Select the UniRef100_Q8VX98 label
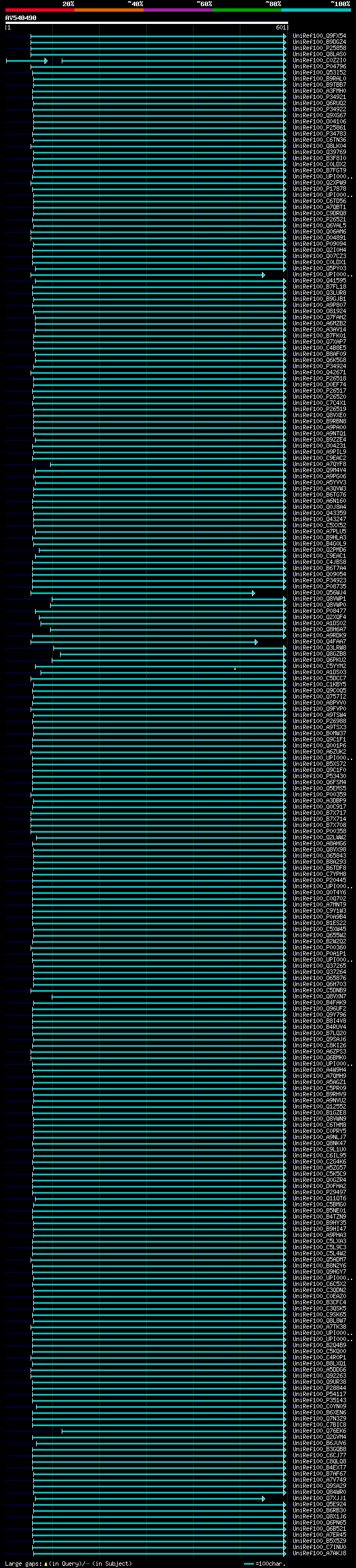This screenshot has width=356, height=1568. tap(319, 850)
